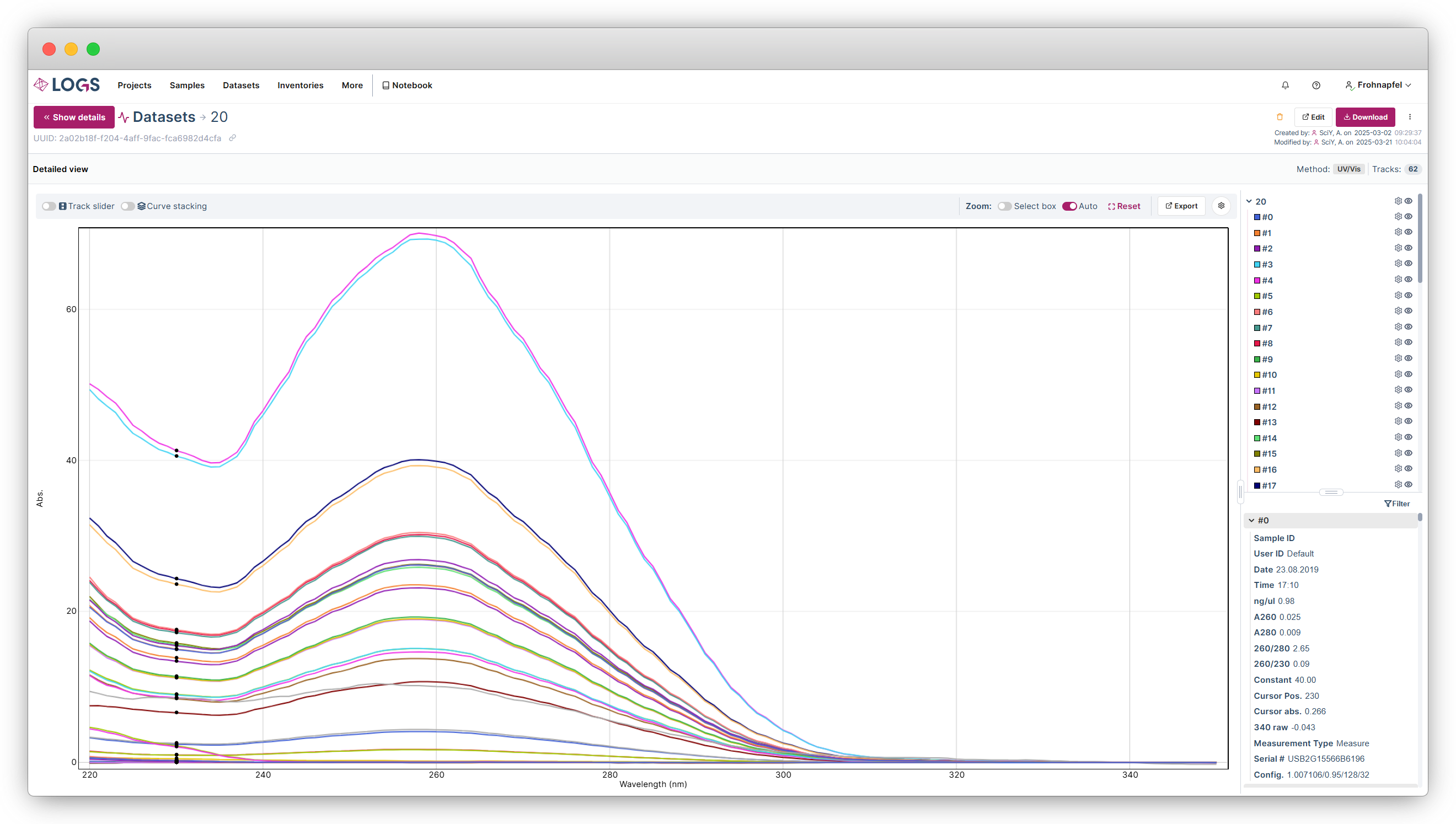This screenshot has width=1456, height=824.
Task: Open graph settings gear next to Export
Action: [1221, 206]
